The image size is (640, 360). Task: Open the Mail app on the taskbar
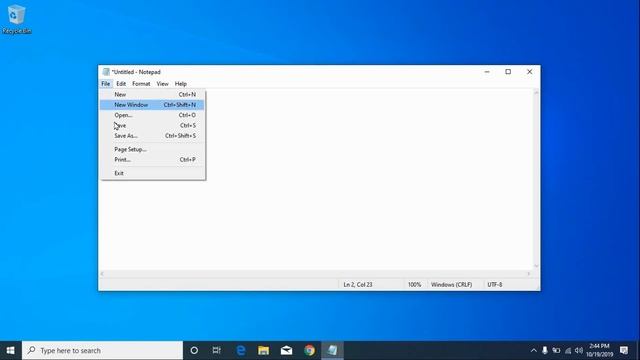[287, 350]
